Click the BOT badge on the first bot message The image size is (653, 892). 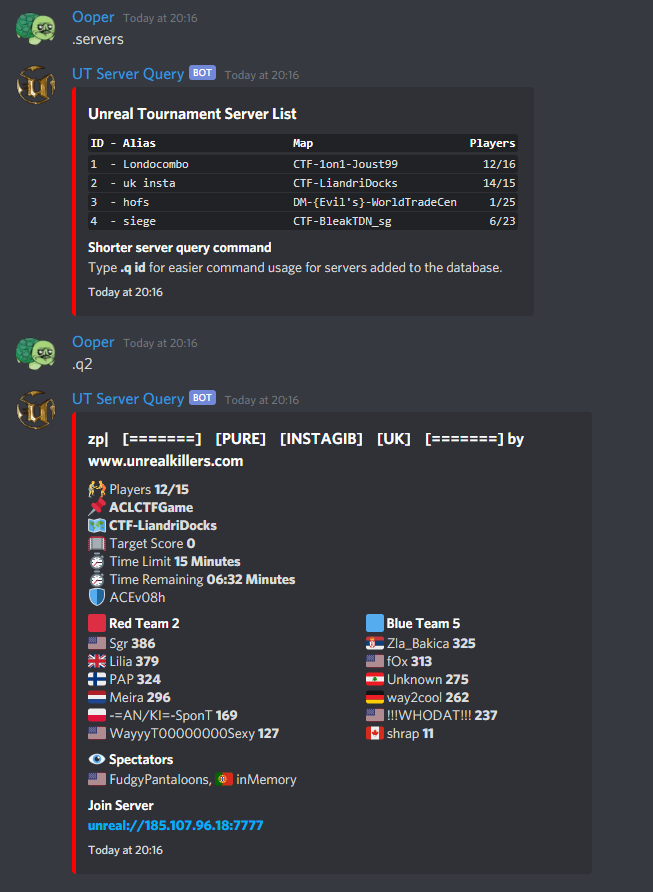[x=202, y=73]
